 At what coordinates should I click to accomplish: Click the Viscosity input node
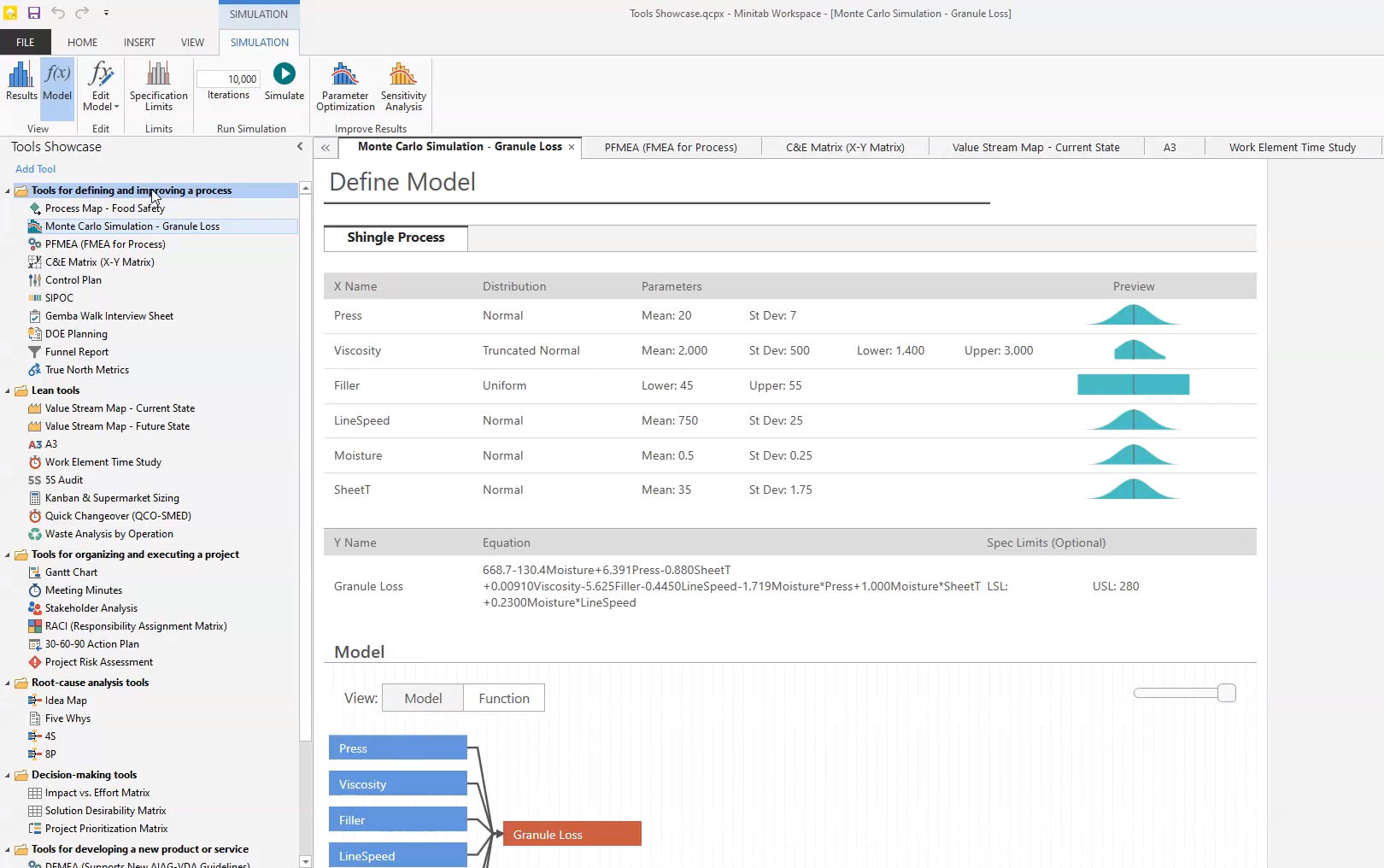coord(398,784)
